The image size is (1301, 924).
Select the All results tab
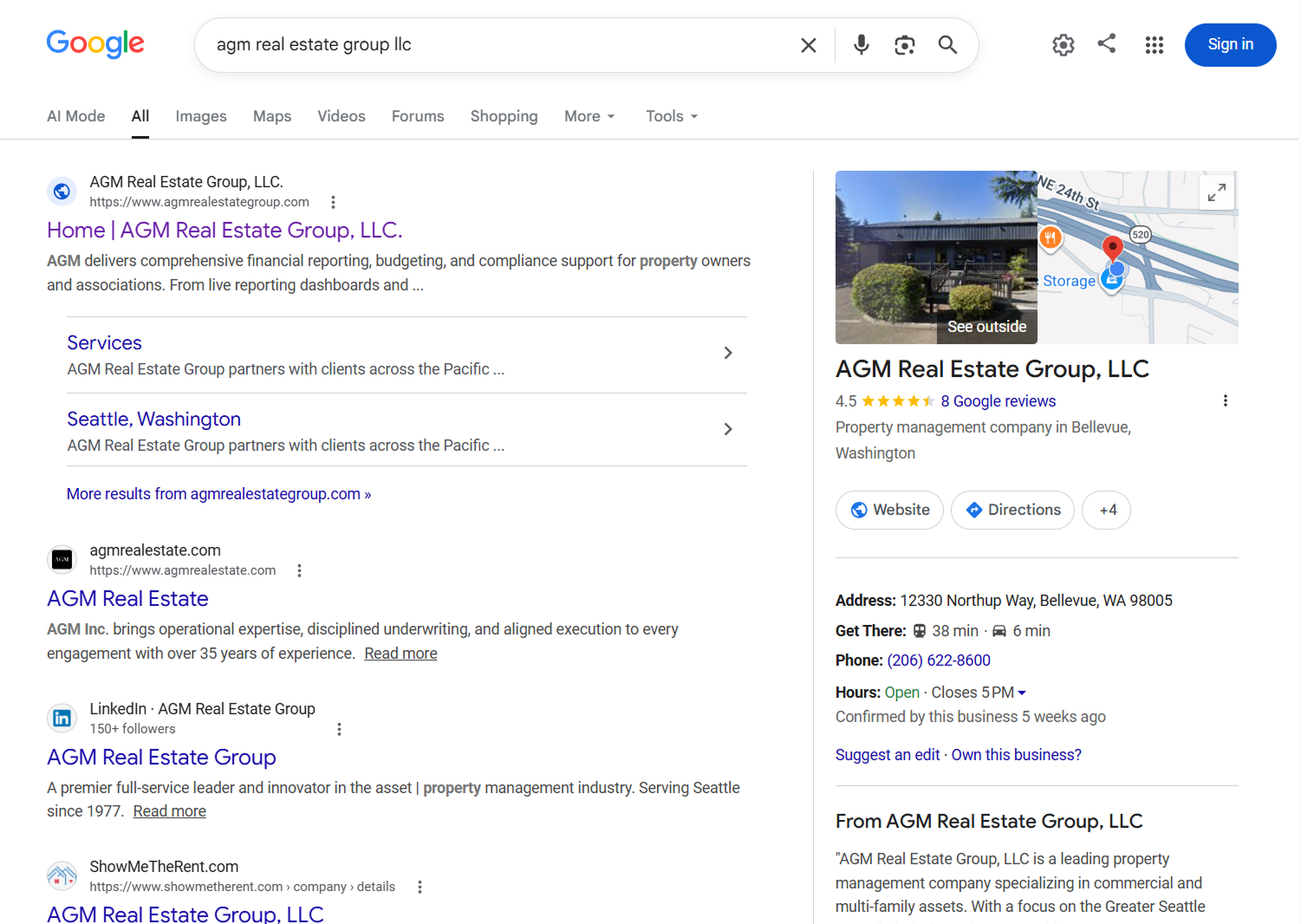(x=140, y=116)
